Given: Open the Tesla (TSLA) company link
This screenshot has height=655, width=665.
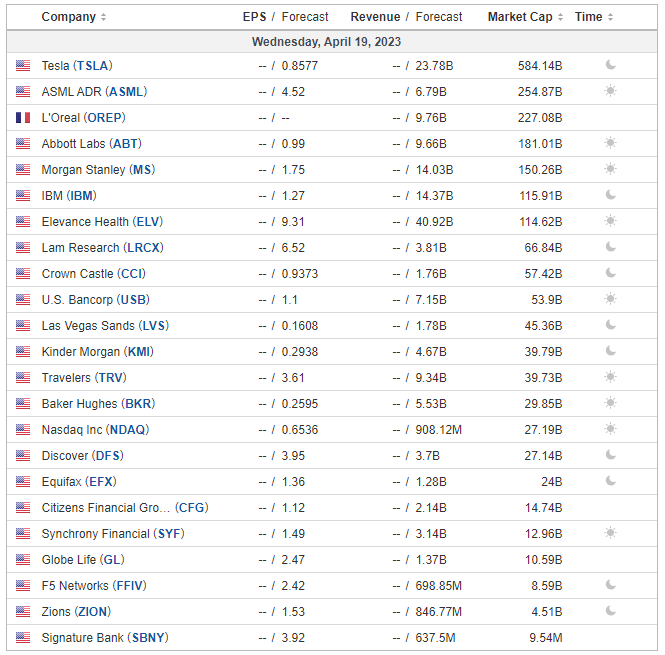Looking at the screenshot, I should (77, 66).
